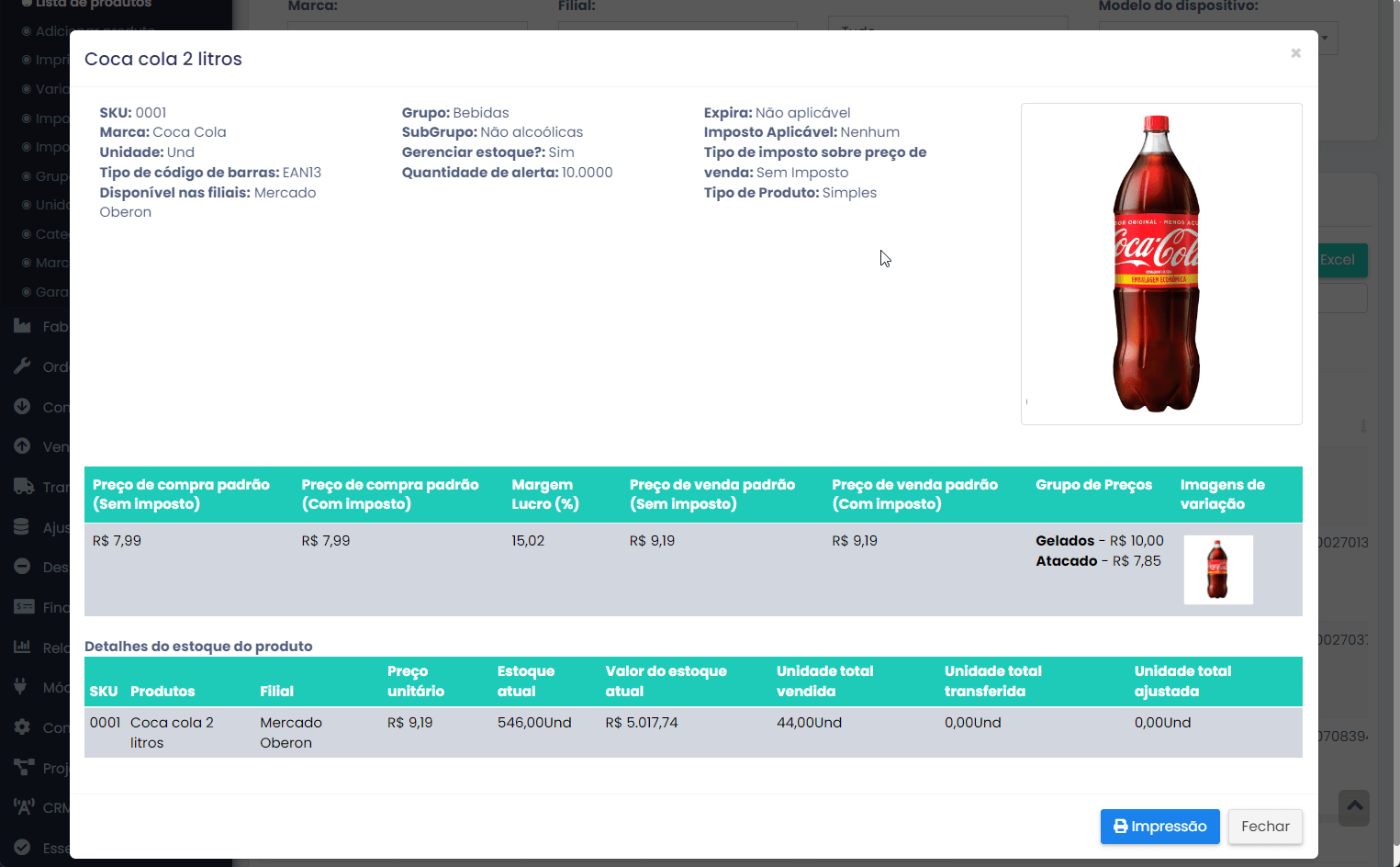1400x867 pixels.
Task: Click the scroll-to-top arrow button
Action: (1354, 808)
